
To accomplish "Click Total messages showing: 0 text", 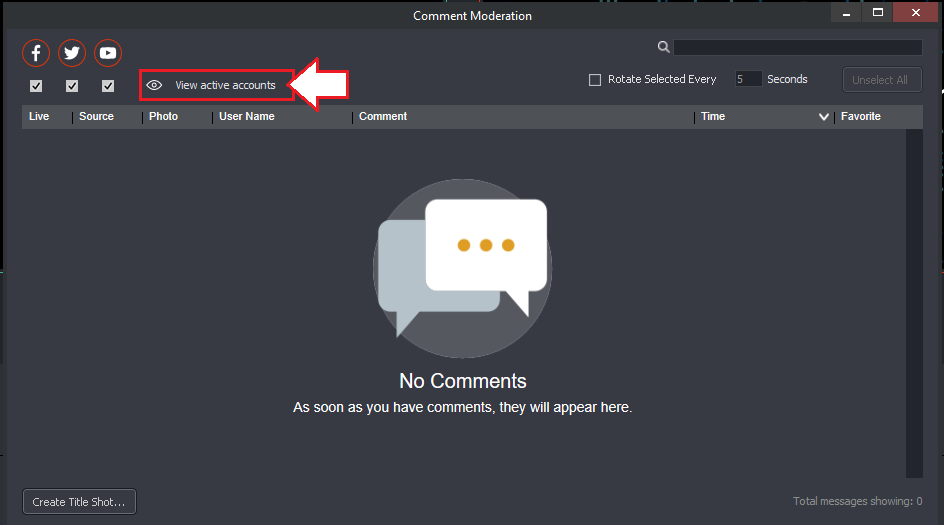I will coord(857,501).
